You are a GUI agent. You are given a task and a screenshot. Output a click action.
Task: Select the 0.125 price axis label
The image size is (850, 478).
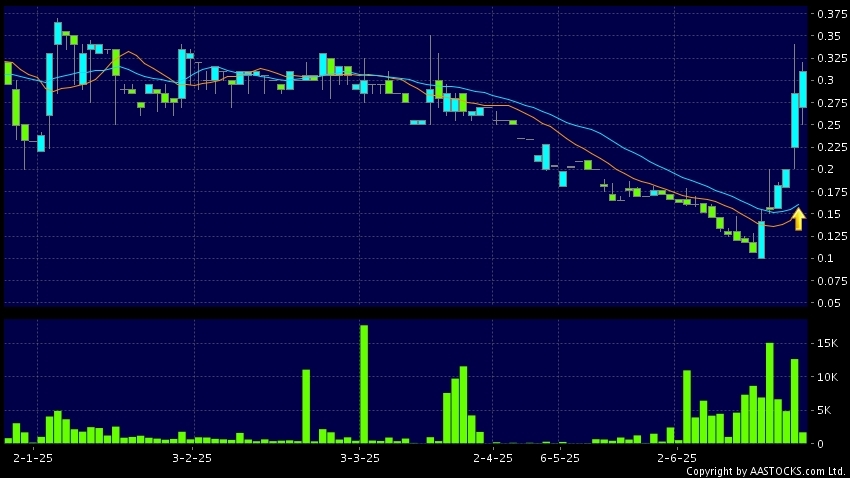832,236
